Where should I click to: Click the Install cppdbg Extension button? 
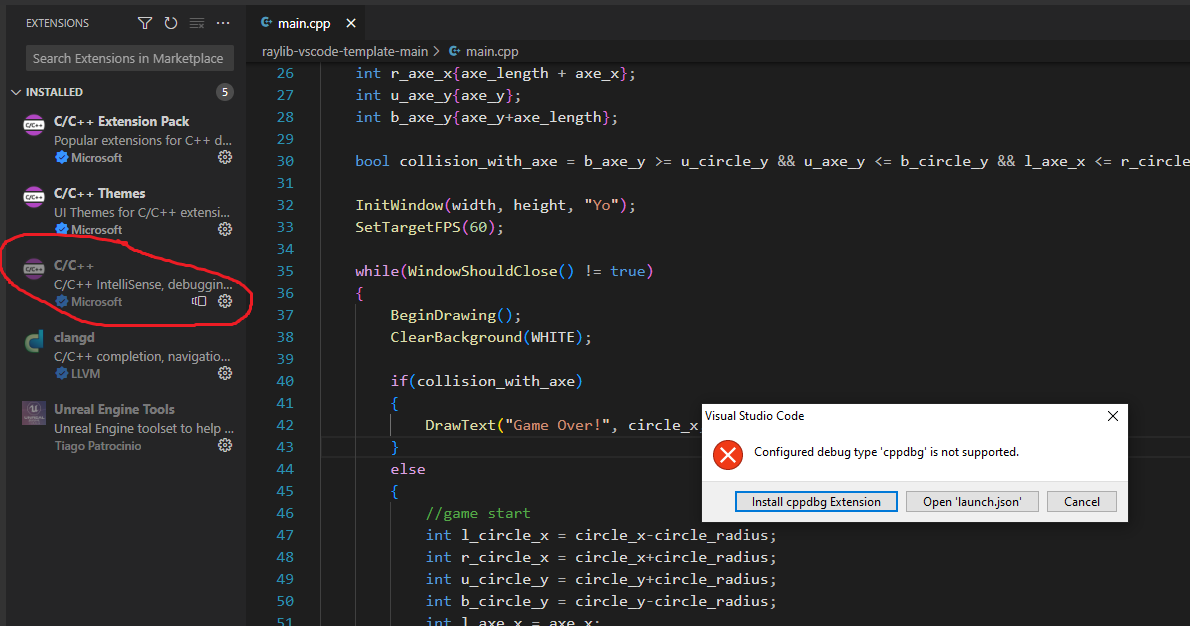tap(816, 501)
